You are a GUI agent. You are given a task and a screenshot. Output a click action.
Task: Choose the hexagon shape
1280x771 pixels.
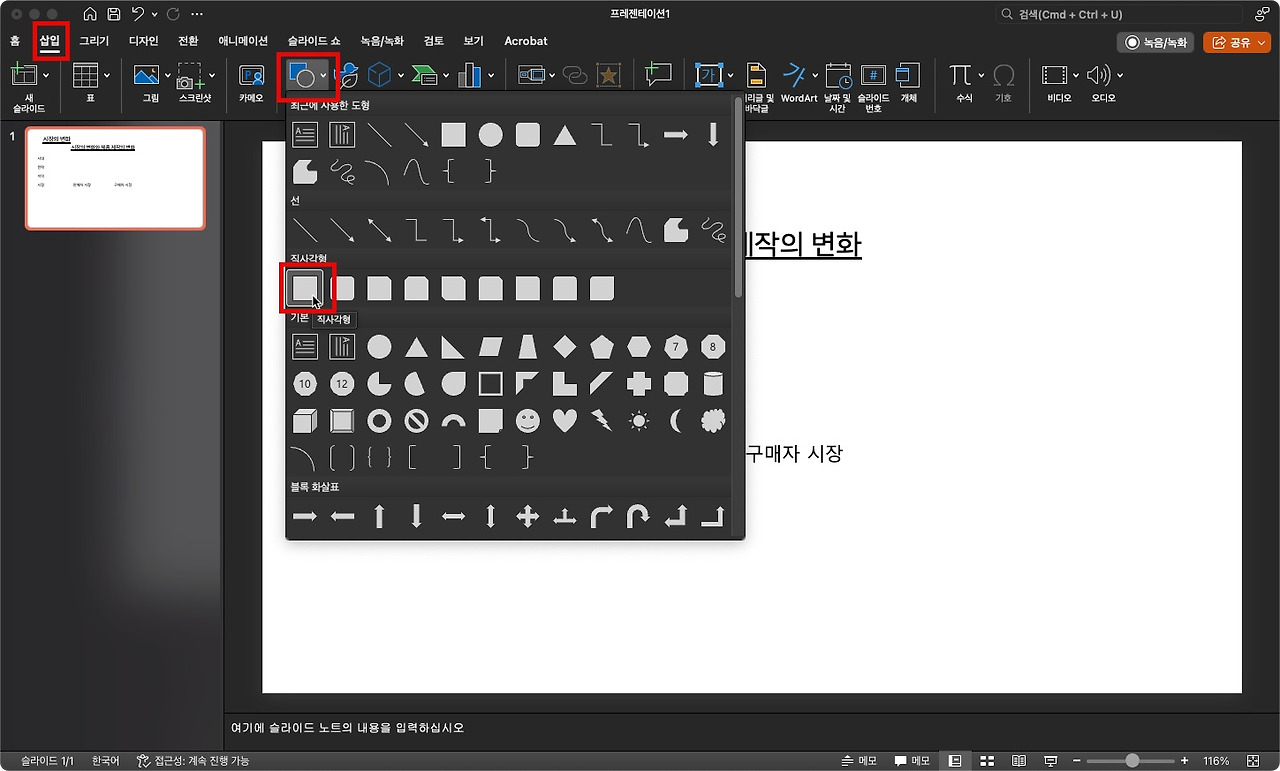(x=639, y=347)
